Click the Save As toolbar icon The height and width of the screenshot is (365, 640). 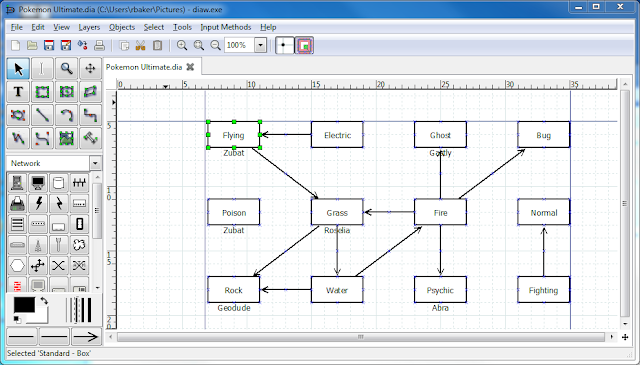66,45
